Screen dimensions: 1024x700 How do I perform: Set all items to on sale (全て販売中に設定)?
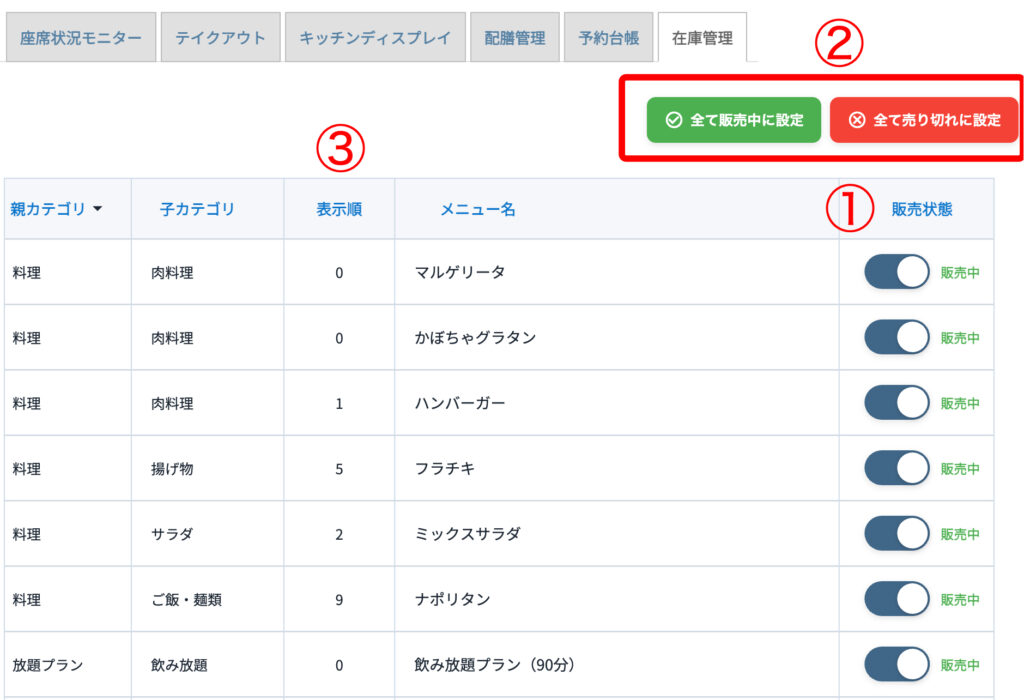(x=733, y=120)
